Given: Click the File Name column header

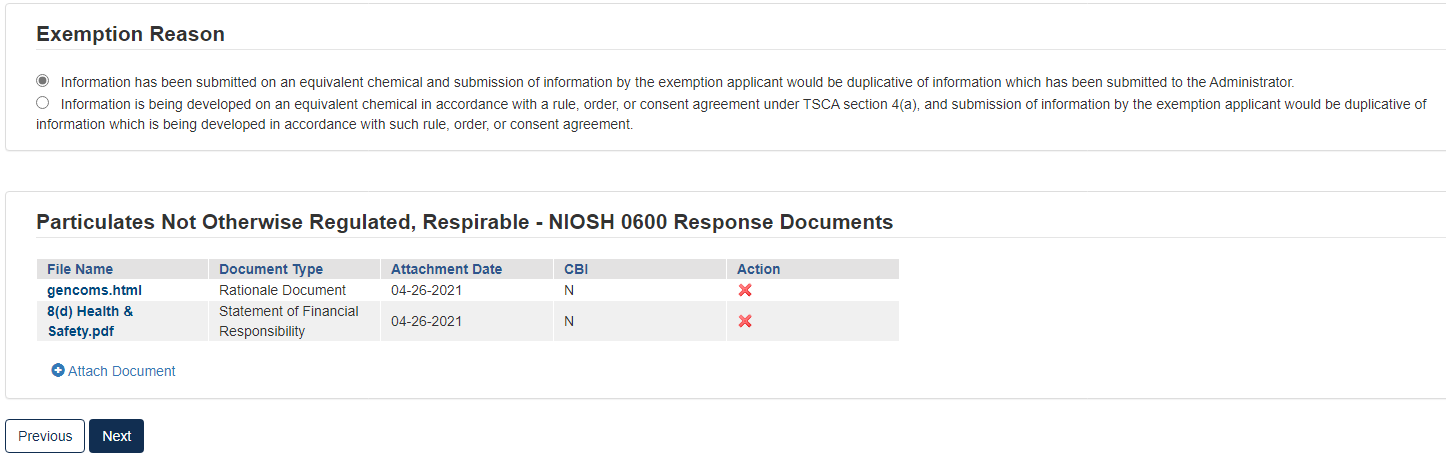Looking at the screenshot, I should [x=80, y=269].
